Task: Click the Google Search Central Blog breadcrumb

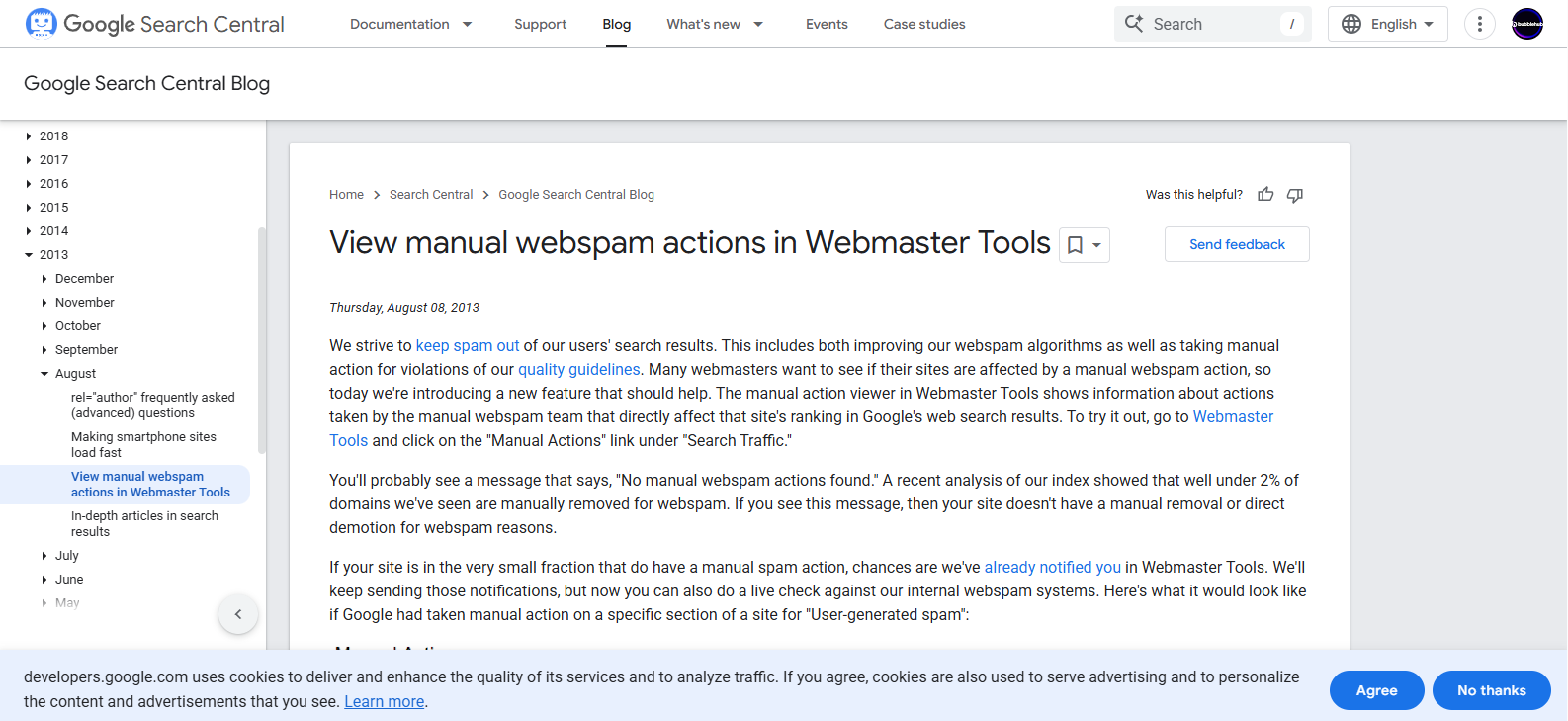Action: 576,195
